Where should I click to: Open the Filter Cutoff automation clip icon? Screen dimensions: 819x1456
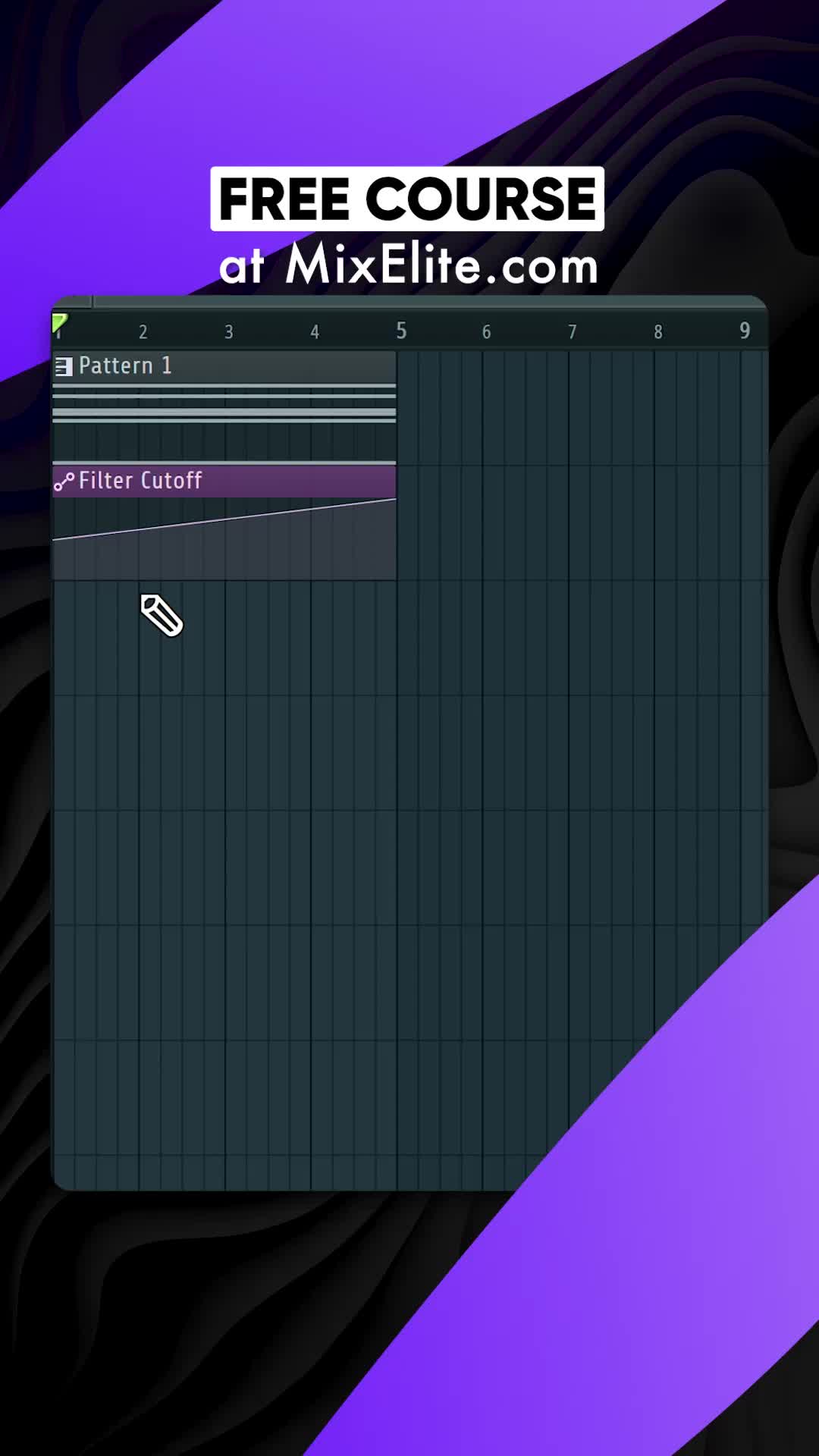(64, 482)
